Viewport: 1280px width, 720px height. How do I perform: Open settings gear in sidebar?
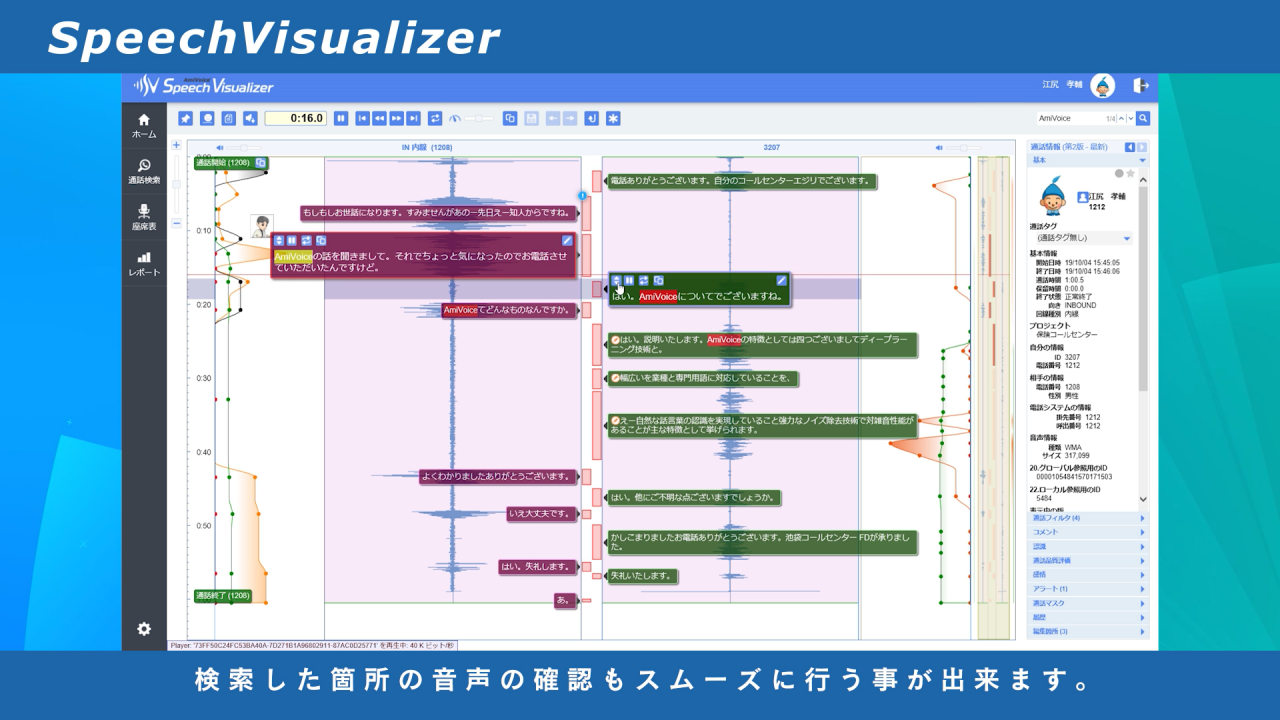[144, 629]
